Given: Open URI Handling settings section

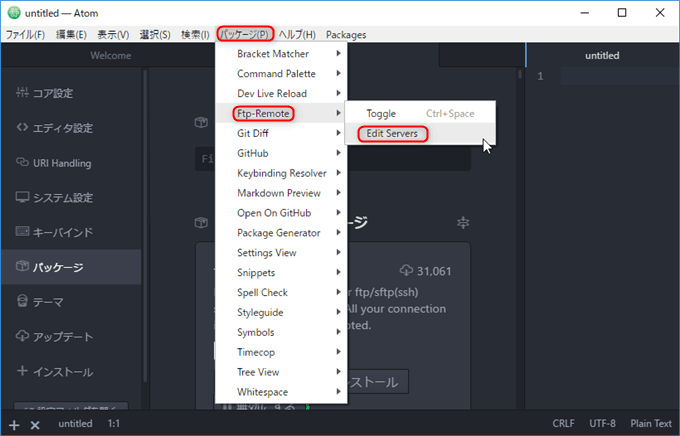Looking at the screenshot, I should click(x=72, y=163).
